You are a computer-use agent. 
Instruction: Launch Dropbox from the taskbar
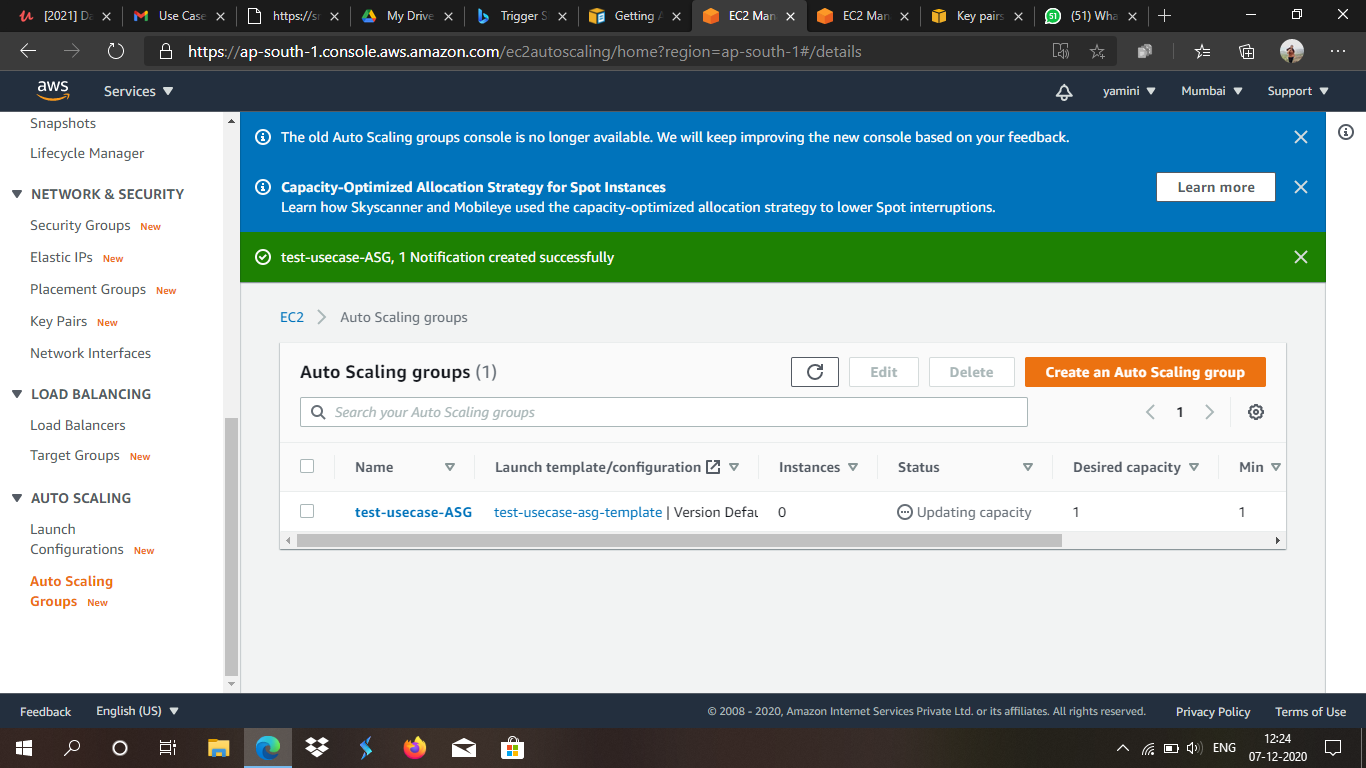pos(317,748)
